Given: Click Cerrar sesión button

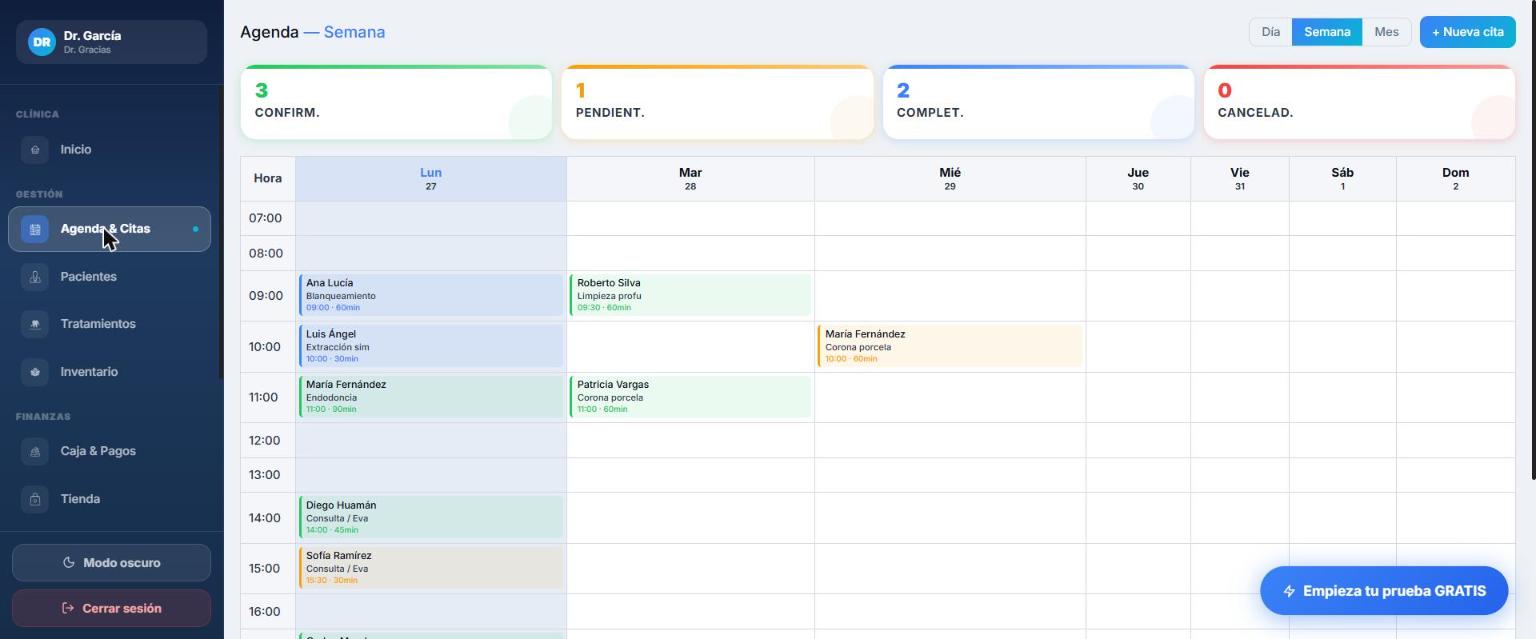Looking at the screenshot, I should point(111,608).
